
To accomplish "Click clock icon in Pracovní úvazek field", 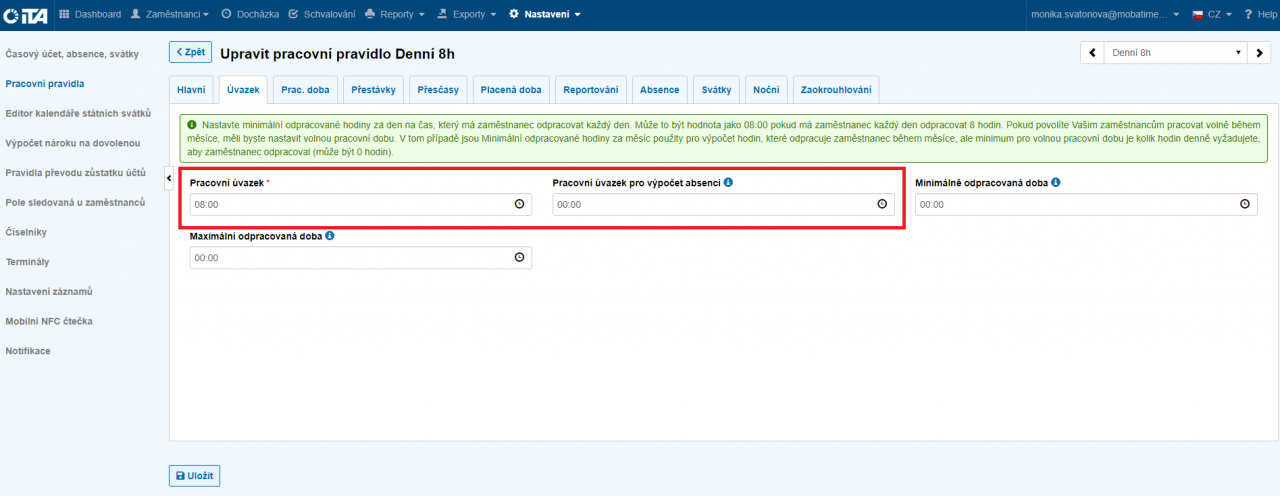I will point(519,204).
